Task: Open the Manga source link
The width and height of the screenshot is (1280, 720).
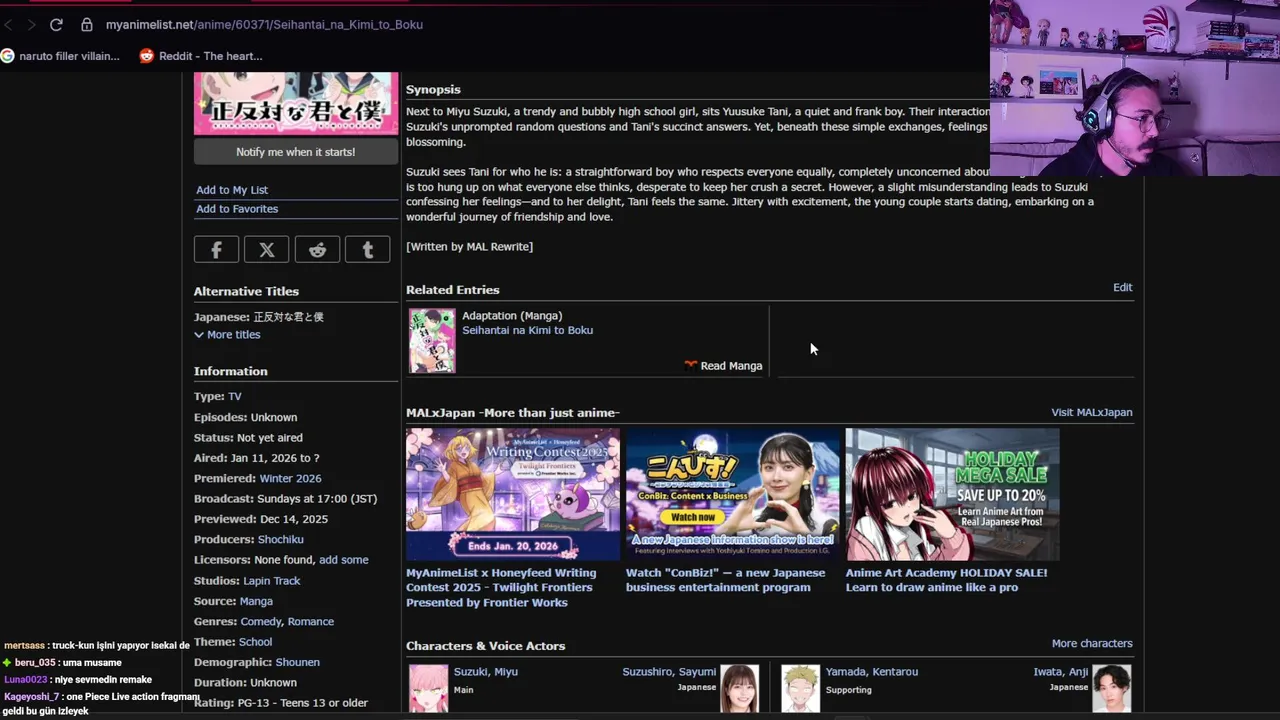Action: click(256, 601)
